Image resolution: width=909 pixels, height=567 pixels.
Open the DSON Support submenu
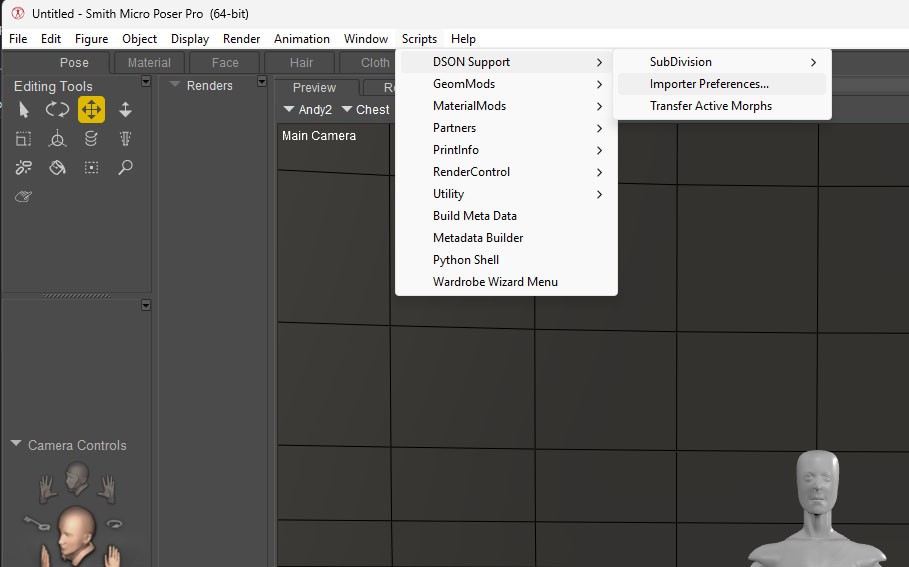506,62
